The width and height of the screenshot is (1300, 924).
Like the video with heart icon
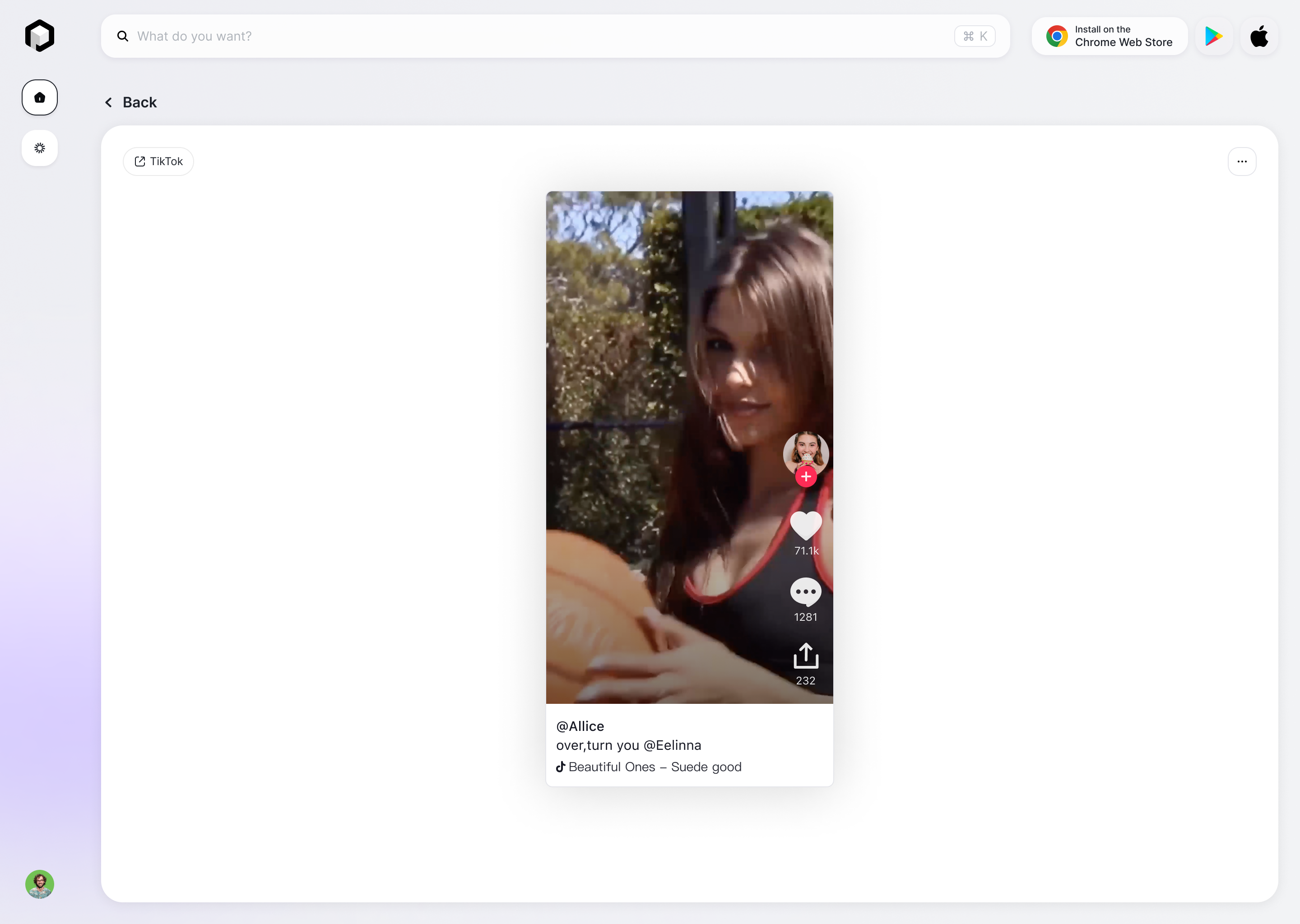click(805, 525)
